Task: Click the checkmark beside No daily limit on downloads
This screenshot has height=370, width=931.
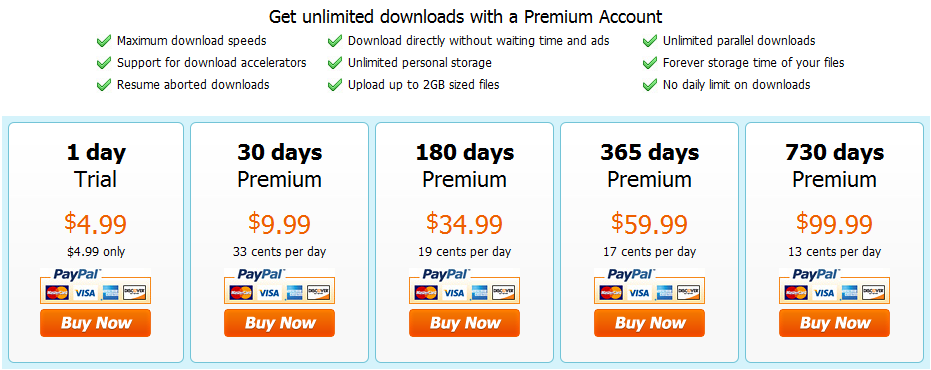Action: tap(650, 84)
